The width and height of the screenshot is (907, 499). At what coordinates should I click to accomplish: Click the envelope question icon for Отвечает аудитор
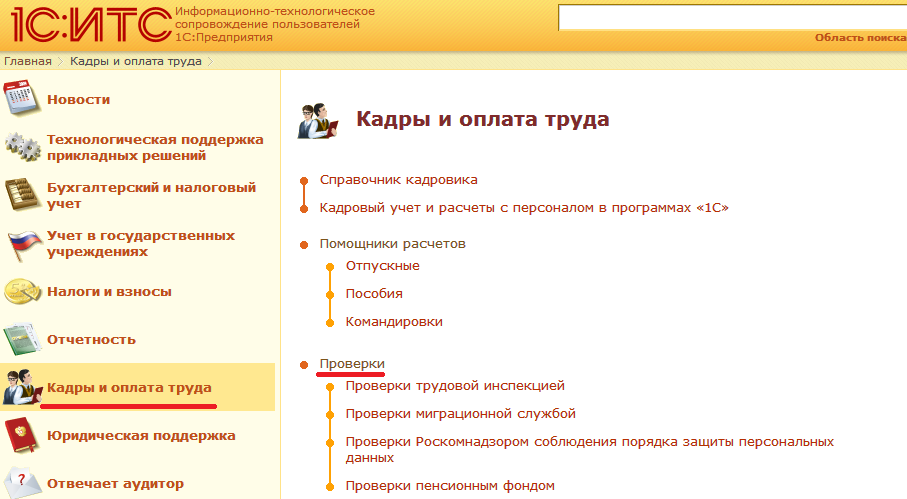pos(22,482)
